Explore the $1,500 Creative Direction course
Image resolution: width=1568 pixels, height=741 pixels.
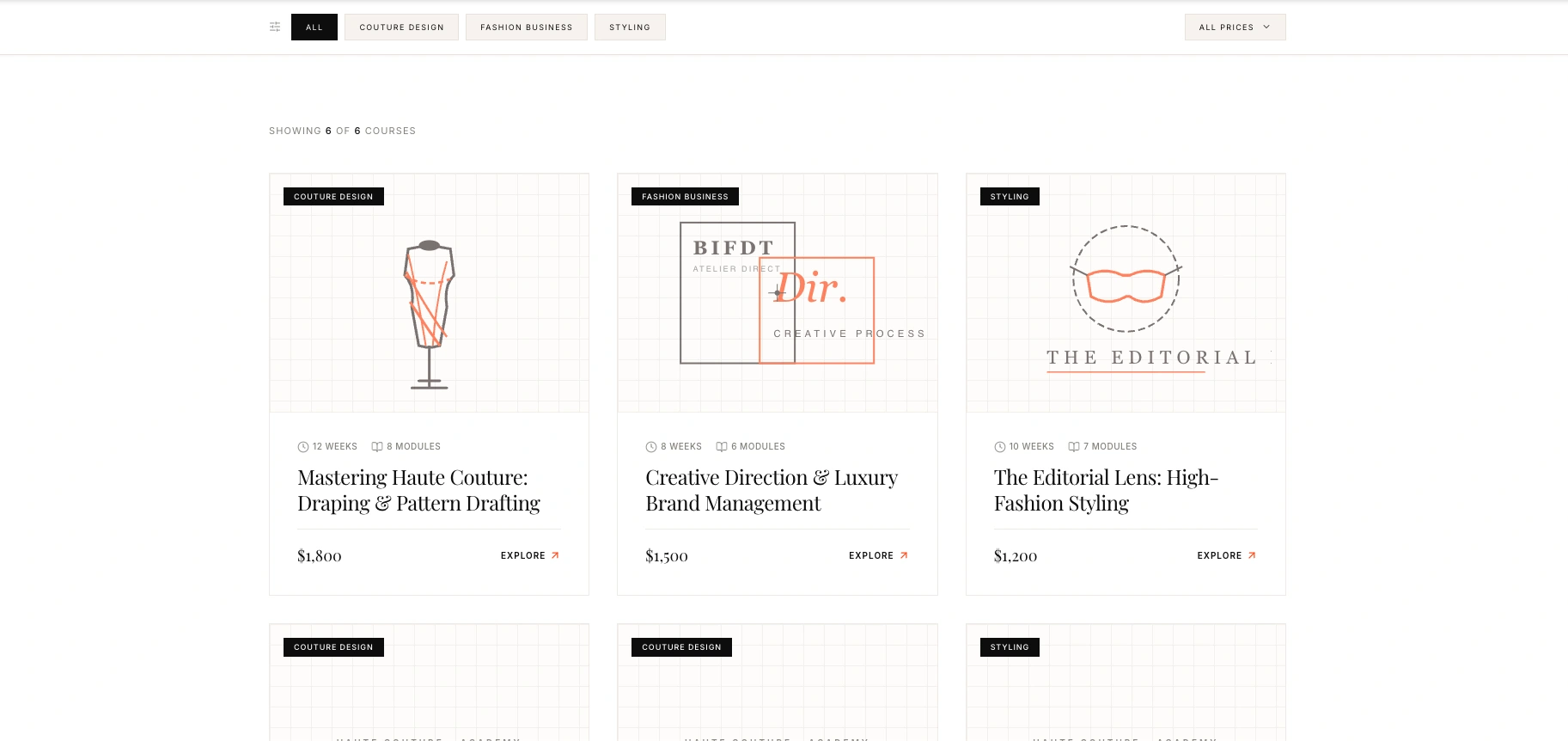coord(878,555)
